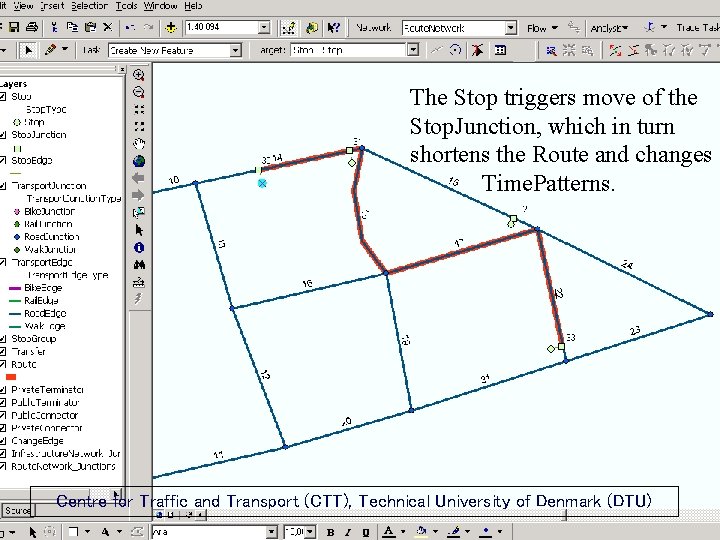Toggle the Transfer layer checkbox
This screenshot has width=720, height=540.
coord(3,351)
